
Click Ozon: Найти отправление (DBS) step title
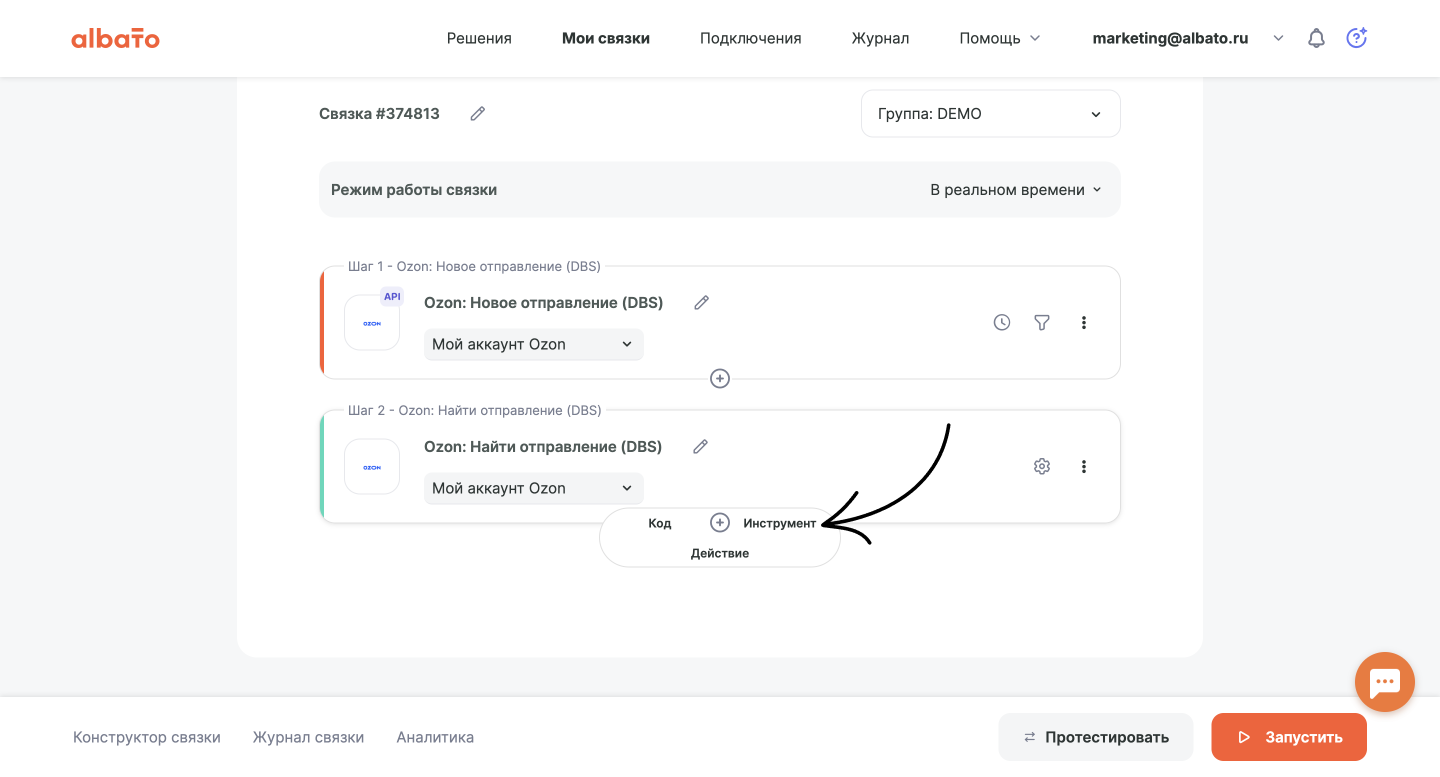(x=543, y=446)
